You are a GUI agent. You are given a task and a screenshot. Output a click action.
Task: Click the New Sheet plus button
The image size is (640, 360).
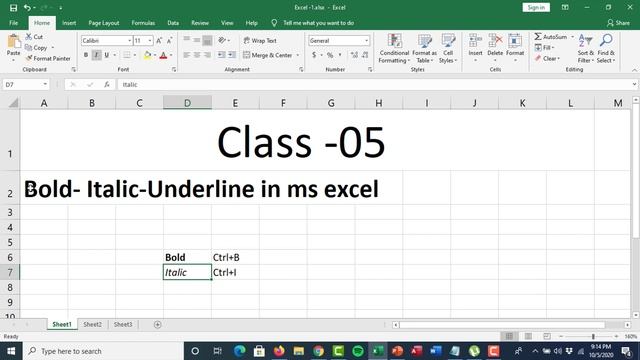pos(158,324)
